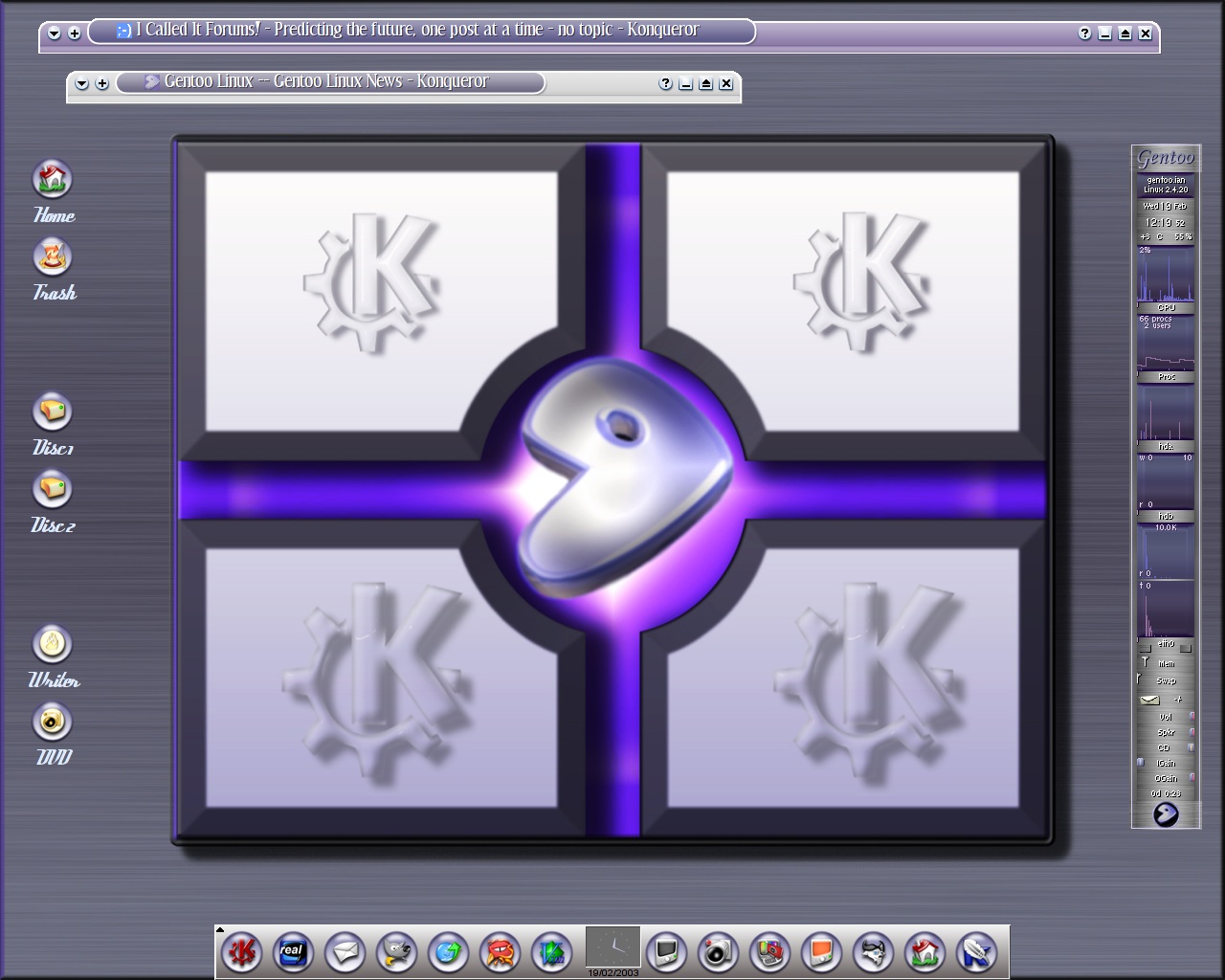The height and width of the screenshot is (980, 1225).
Task: Expand the panel hide arrow at dock's corner
Action: point(220,929)
